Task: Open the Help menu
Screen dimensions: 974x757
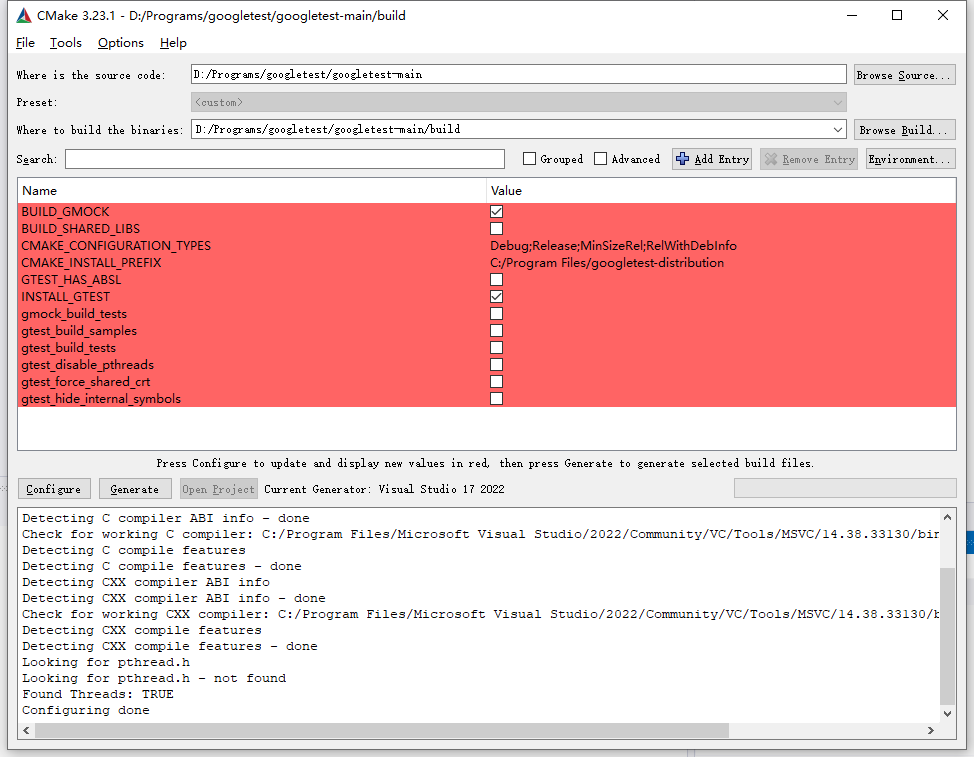Action: pos(173,43)
